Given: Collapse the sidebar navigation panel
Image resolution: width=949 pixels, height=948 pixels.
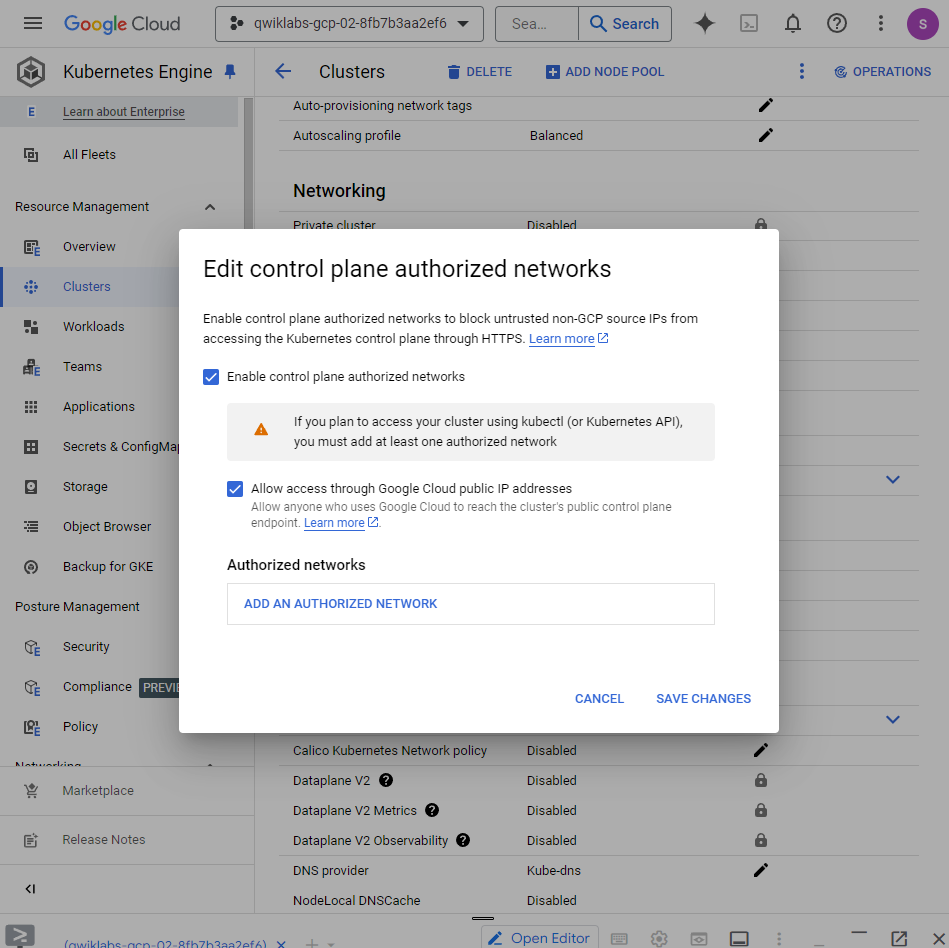Looking at the screenshot, I should click(x=30, y=889).
